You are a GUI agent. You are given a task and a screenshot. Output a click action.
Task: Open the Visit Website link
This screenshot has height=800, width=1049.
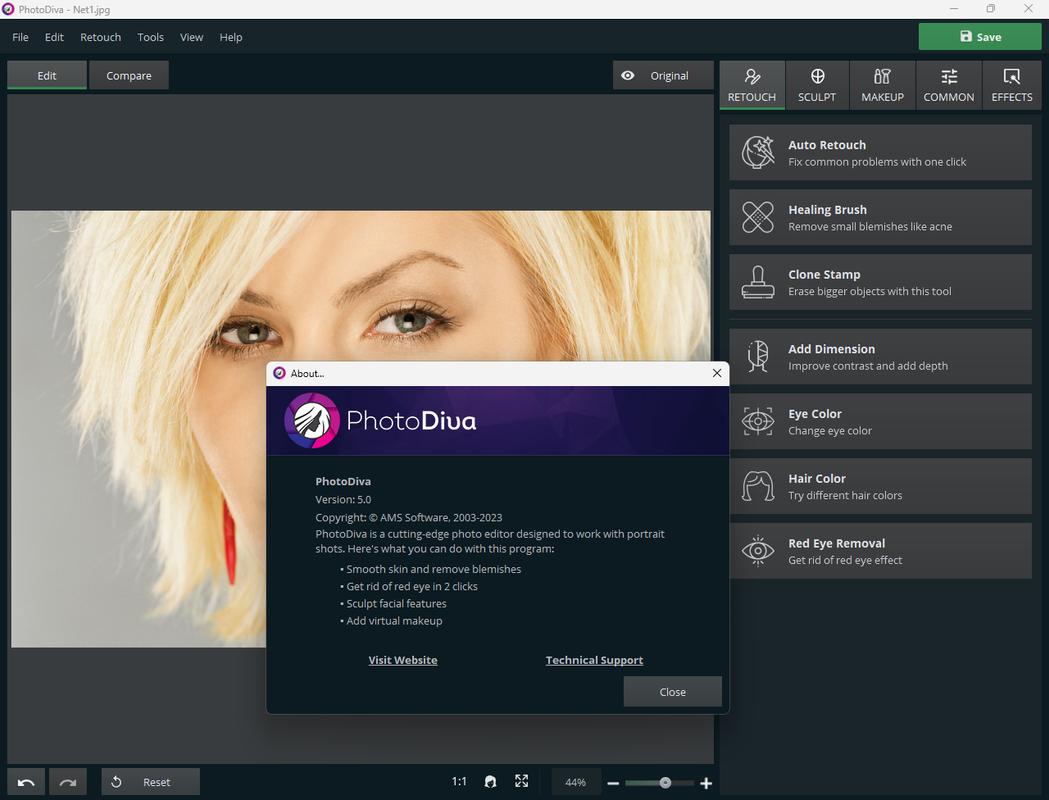point(403,660)
